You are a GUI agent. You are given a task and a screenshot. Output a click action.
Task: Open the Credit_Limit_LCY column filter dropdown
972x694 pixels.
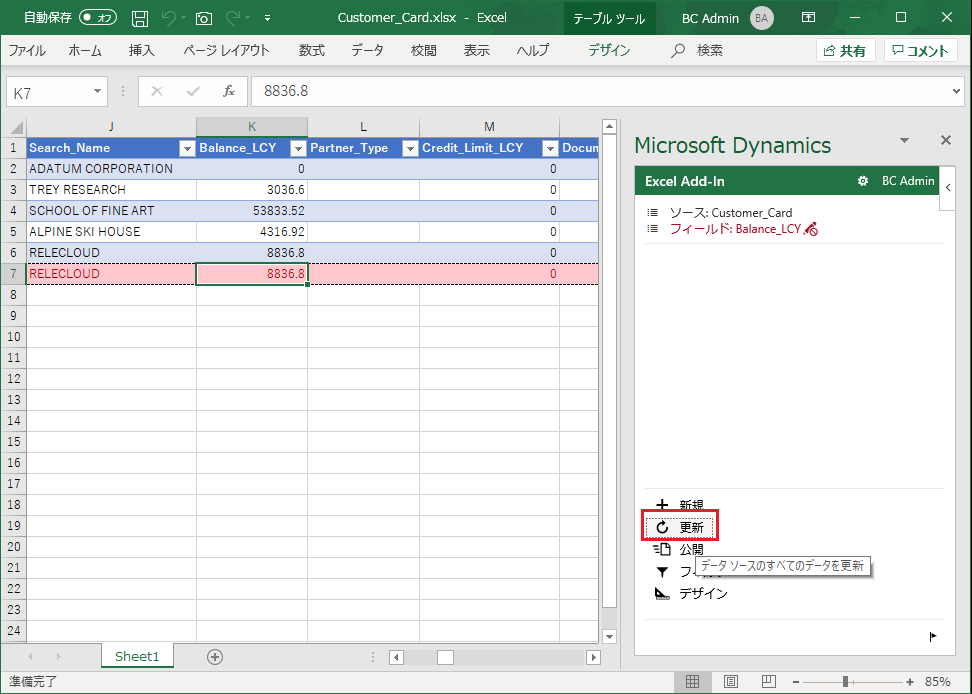[550, 148]
